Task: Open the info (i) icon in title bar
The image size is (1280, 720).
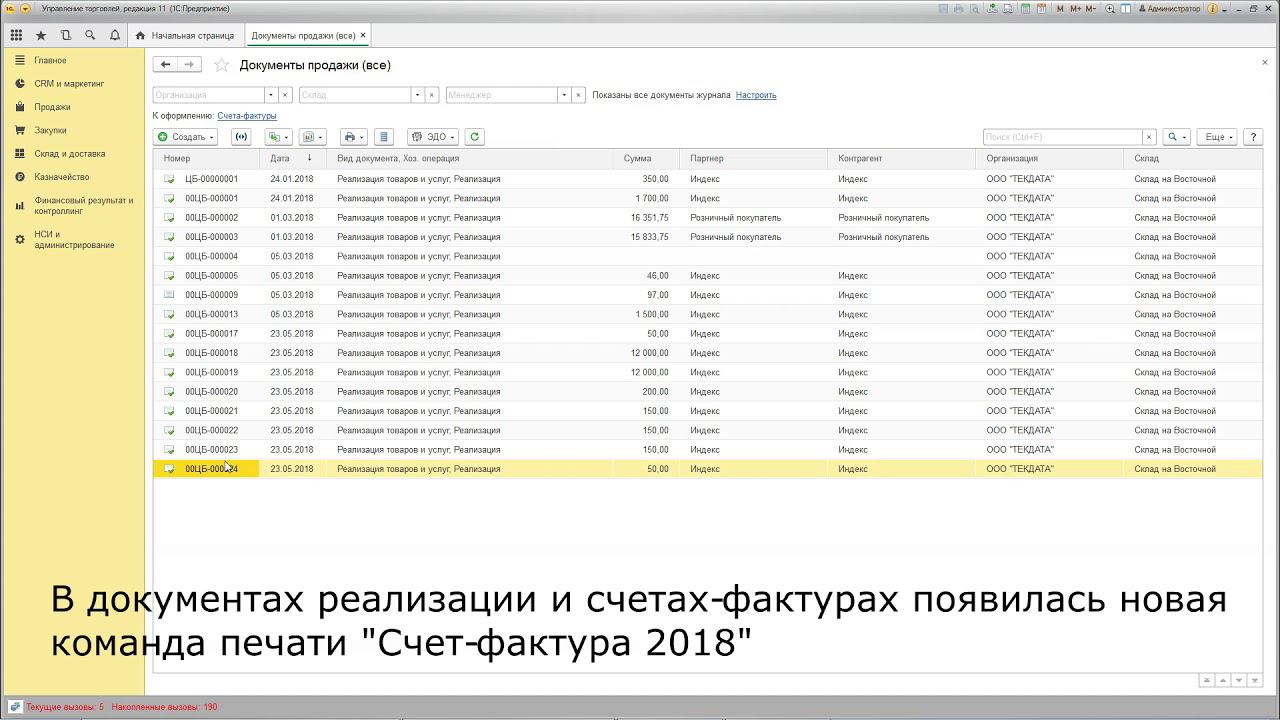Action: [x=1212, y=8]
